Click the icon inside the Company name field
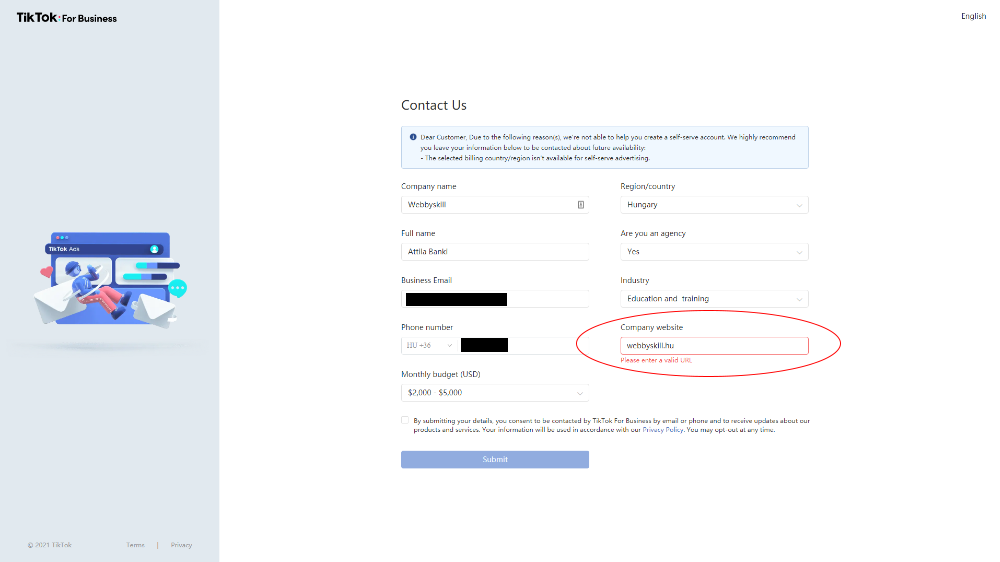This screenshot has width=1000, height=562. point(581,205)
